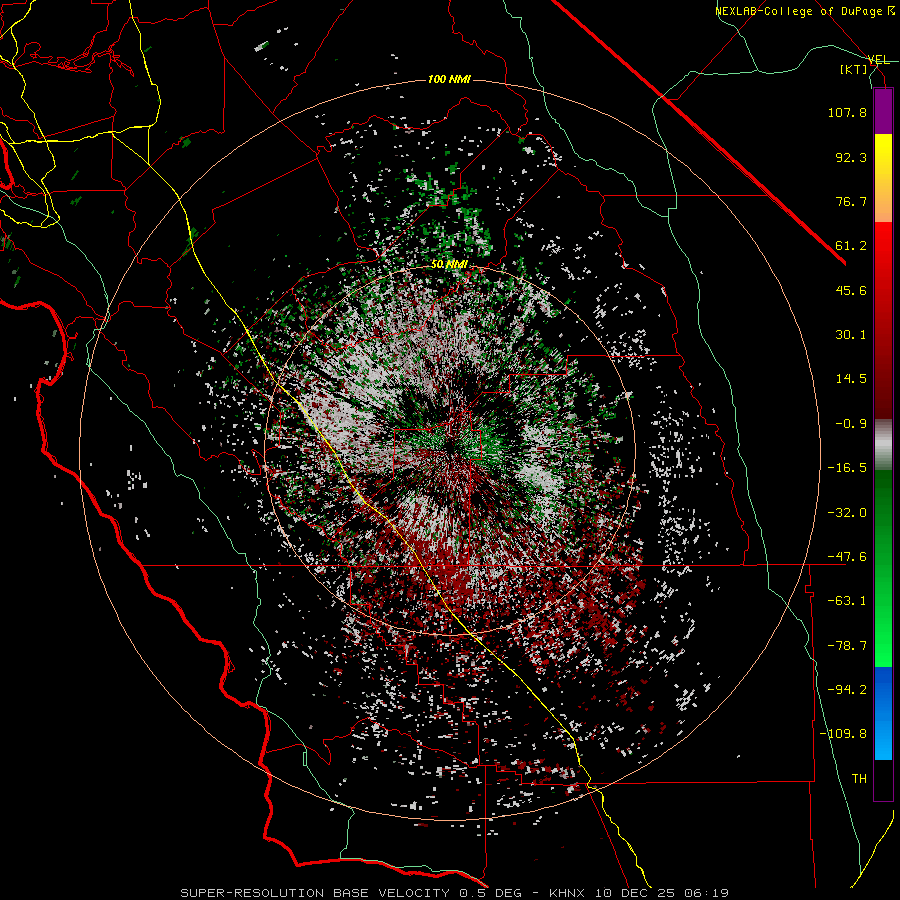900x900 pixels.
Task: Click the 107.8 velocity scale value
Action: [x=847, y=112]
